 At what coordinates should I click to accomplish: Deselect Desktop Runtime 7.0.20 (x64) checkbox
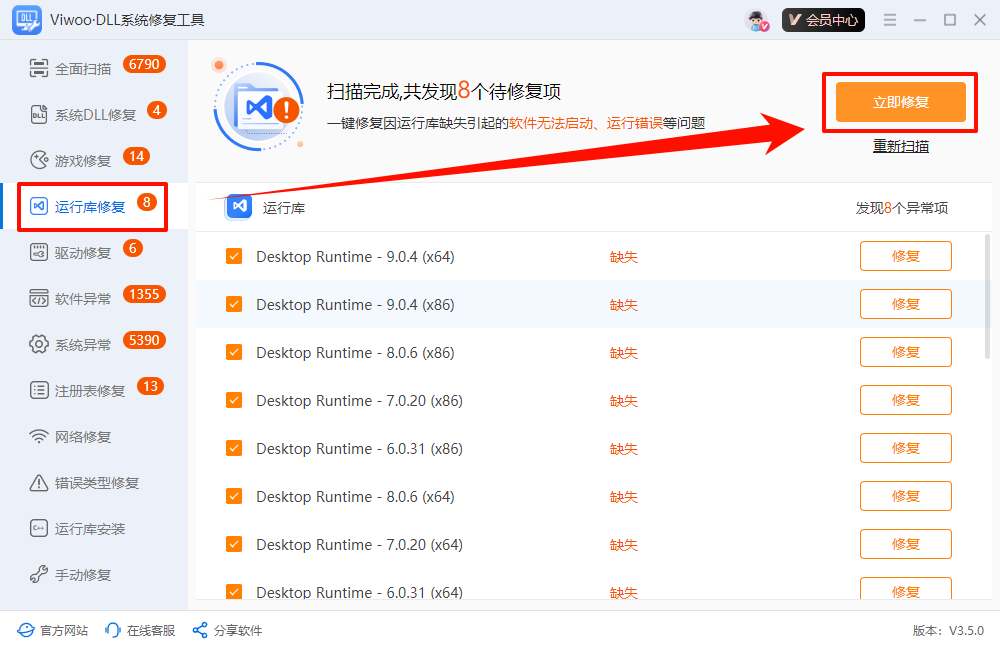click(x=234, y=544)
